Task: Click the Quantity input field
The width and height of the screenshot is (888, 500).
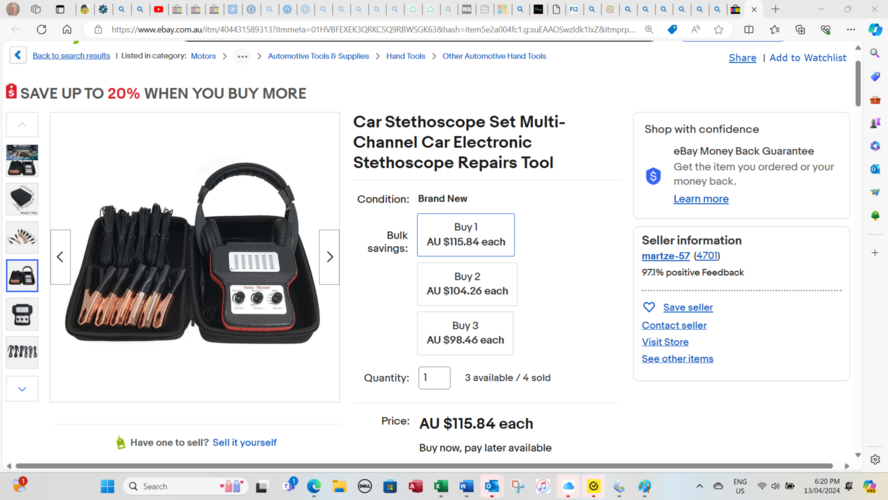Action: (x=434, y=378)
